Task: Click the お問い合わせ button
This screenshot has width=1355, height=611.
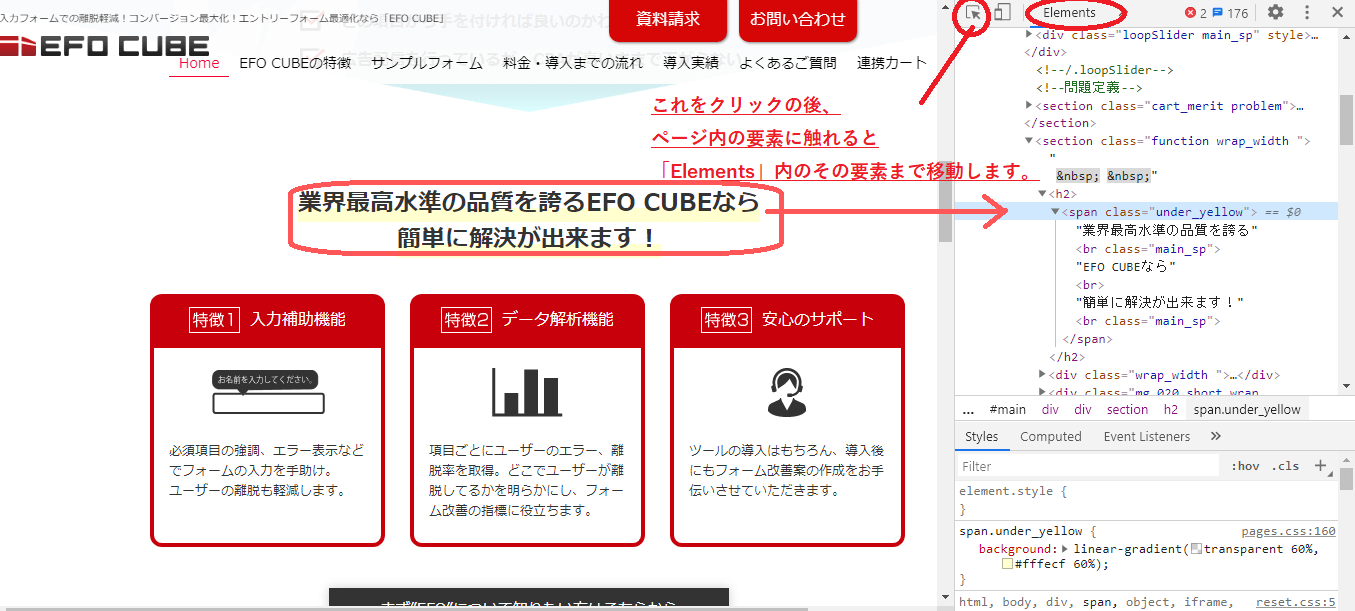Action: point(798,19)
